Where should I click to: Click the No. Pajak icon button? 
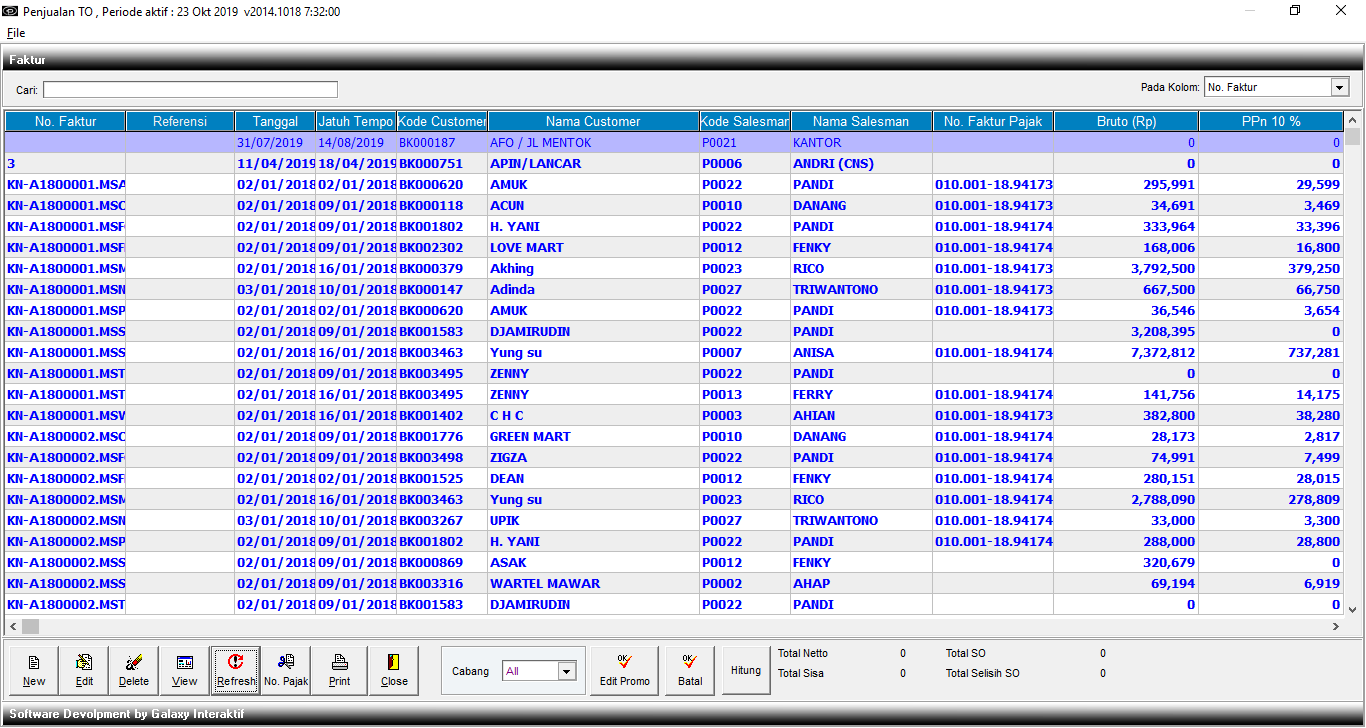tap(286, 670)
